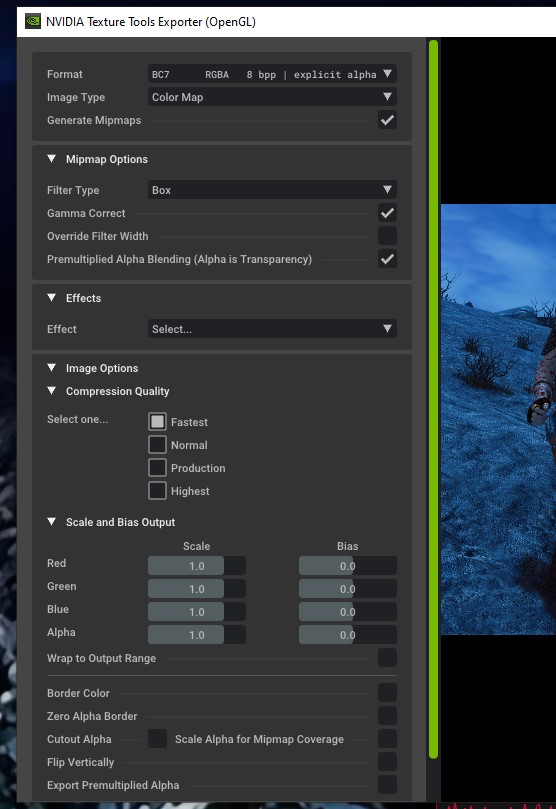
Task: Enable Override Filter Width checkbox
Action: [x=387, y=236]
